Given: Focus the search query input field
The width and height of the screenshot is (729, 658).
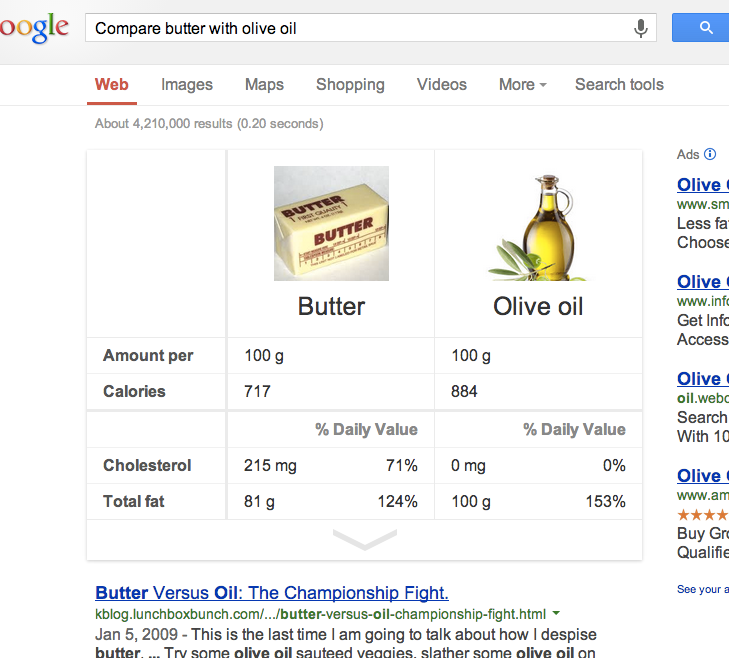Looking at the screenshot, I should click(x=358, y=28).
